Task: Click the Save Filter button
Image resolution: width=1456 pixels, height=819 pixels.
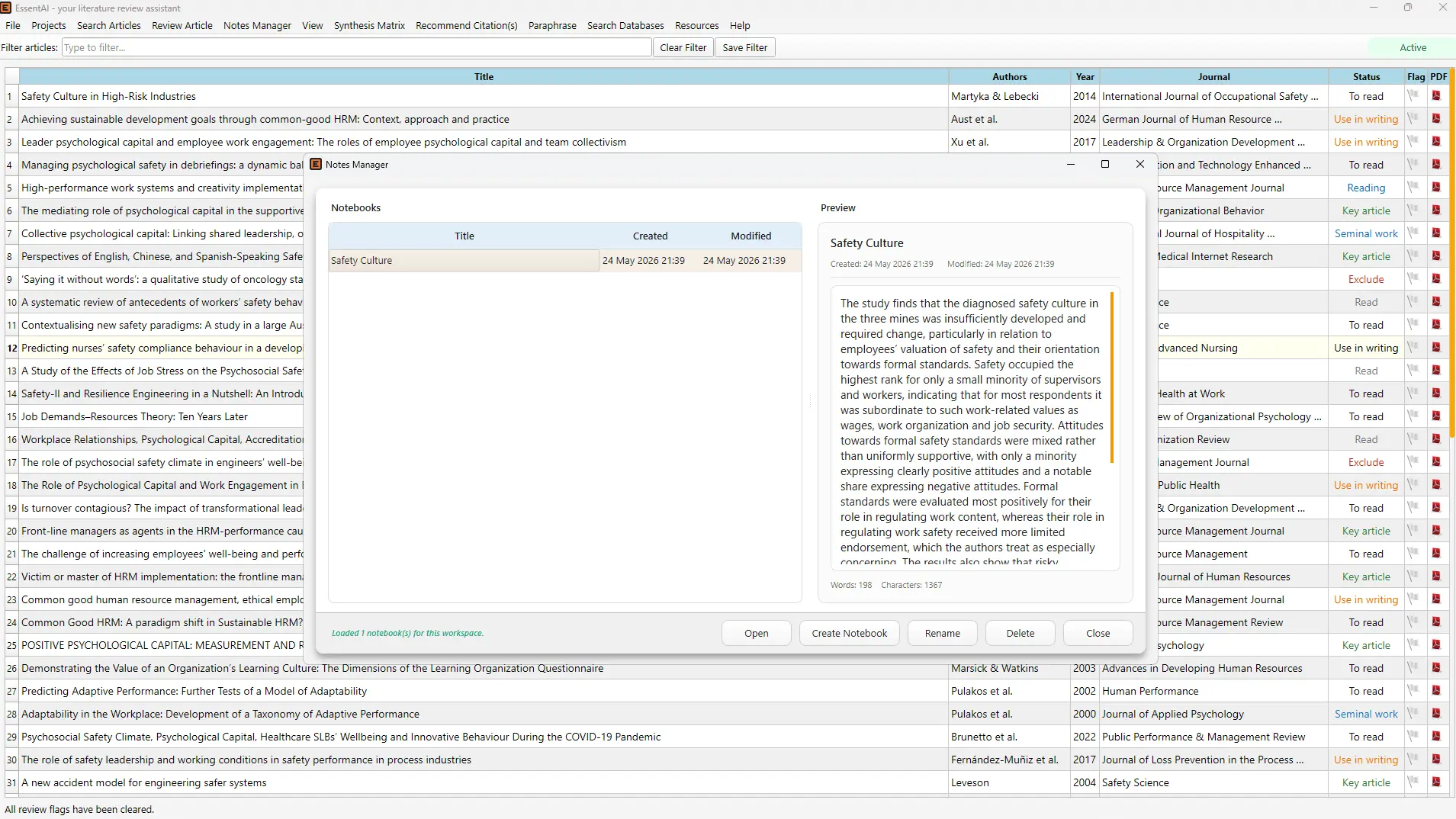Action: pos(745,47)
